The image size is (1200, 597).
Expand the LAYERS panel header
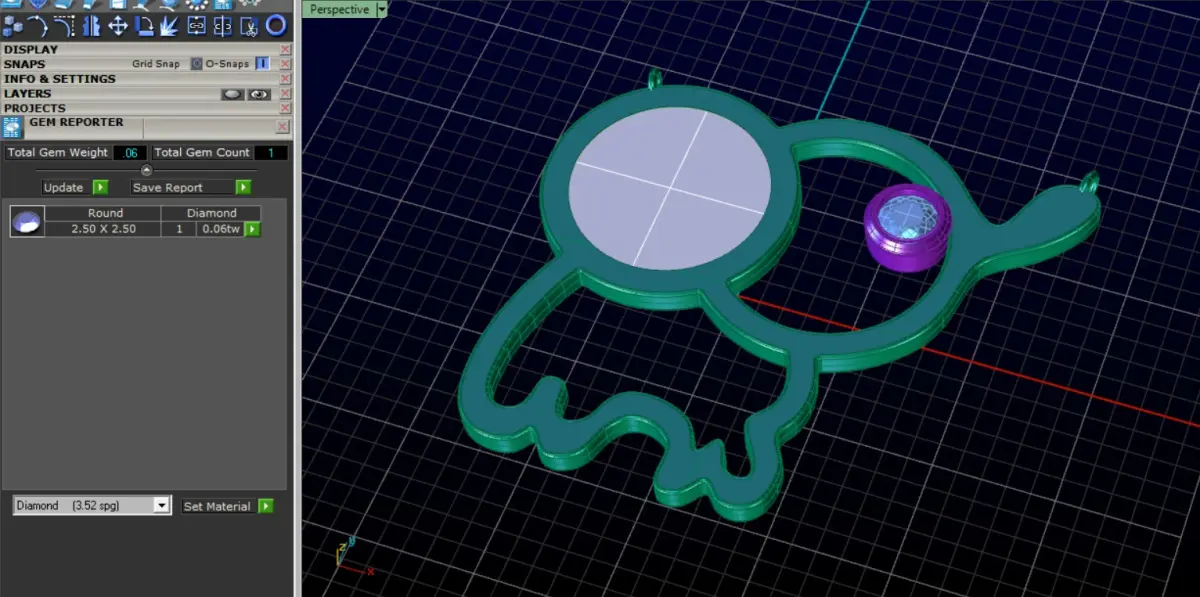click(28, 93)
